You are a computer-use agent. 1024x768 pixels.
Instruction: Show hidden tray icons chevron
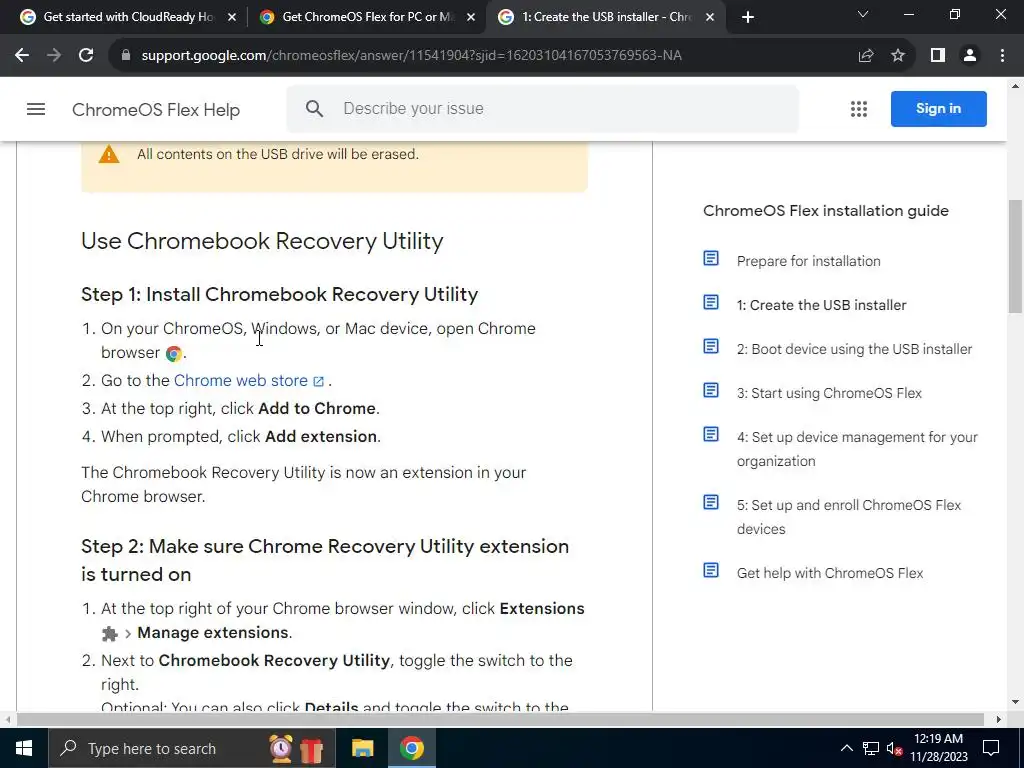(846, 748)
